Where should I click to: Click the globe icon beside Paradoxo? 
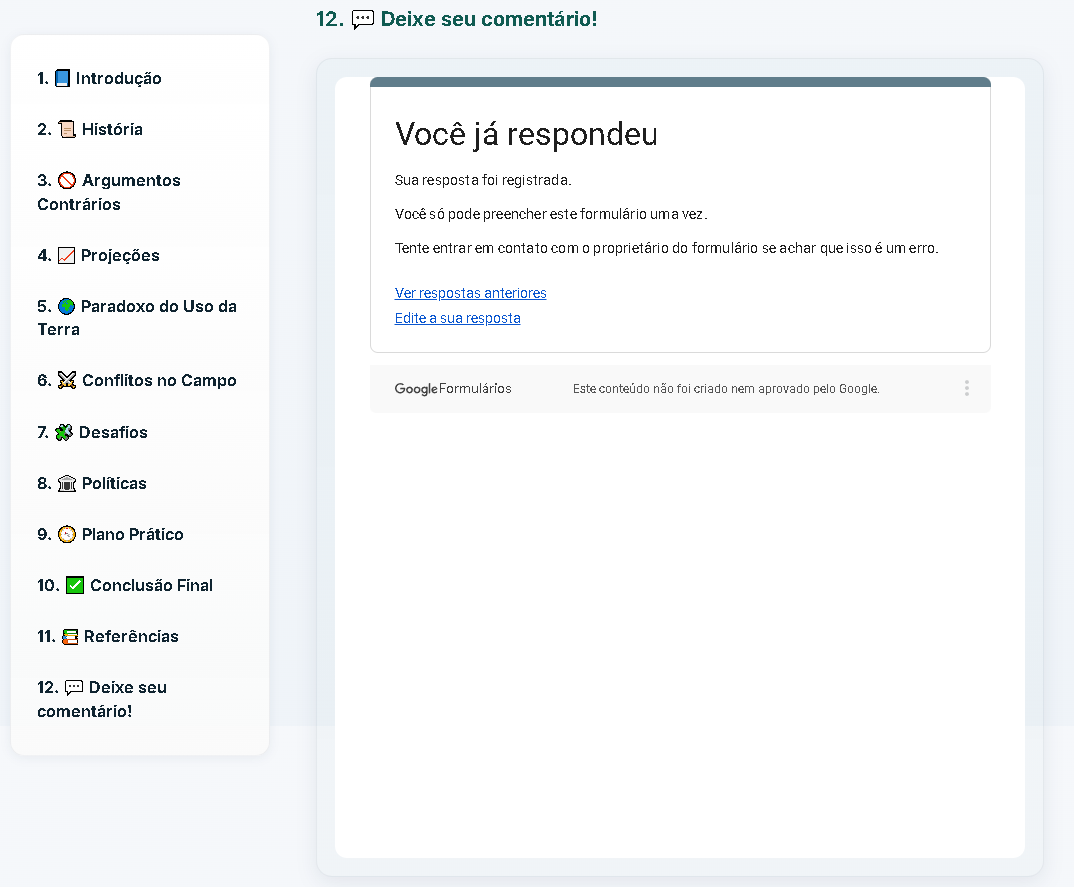66,306
